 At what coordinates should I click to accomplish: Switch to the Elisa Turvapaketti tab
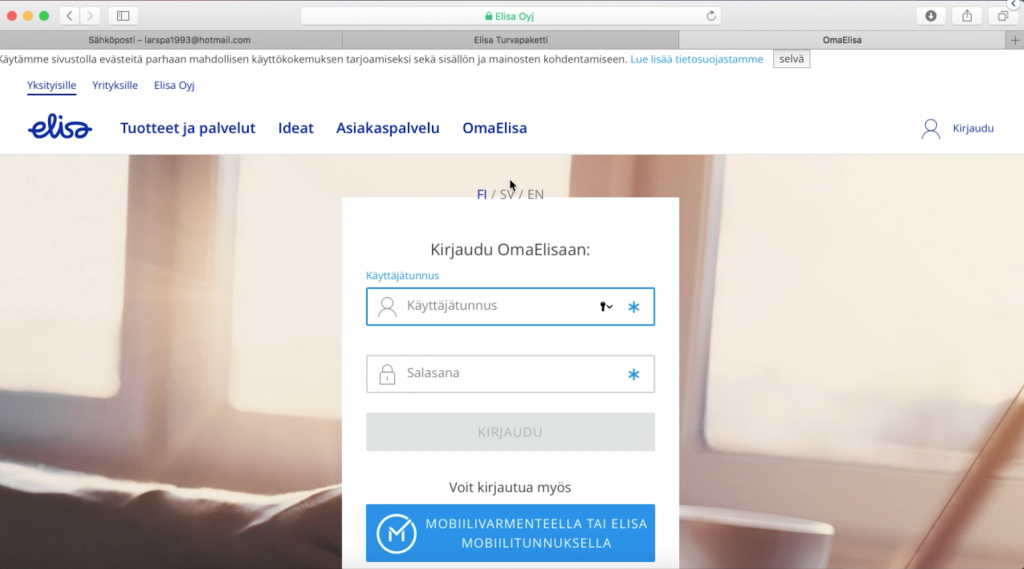click(x=510, y=40)
